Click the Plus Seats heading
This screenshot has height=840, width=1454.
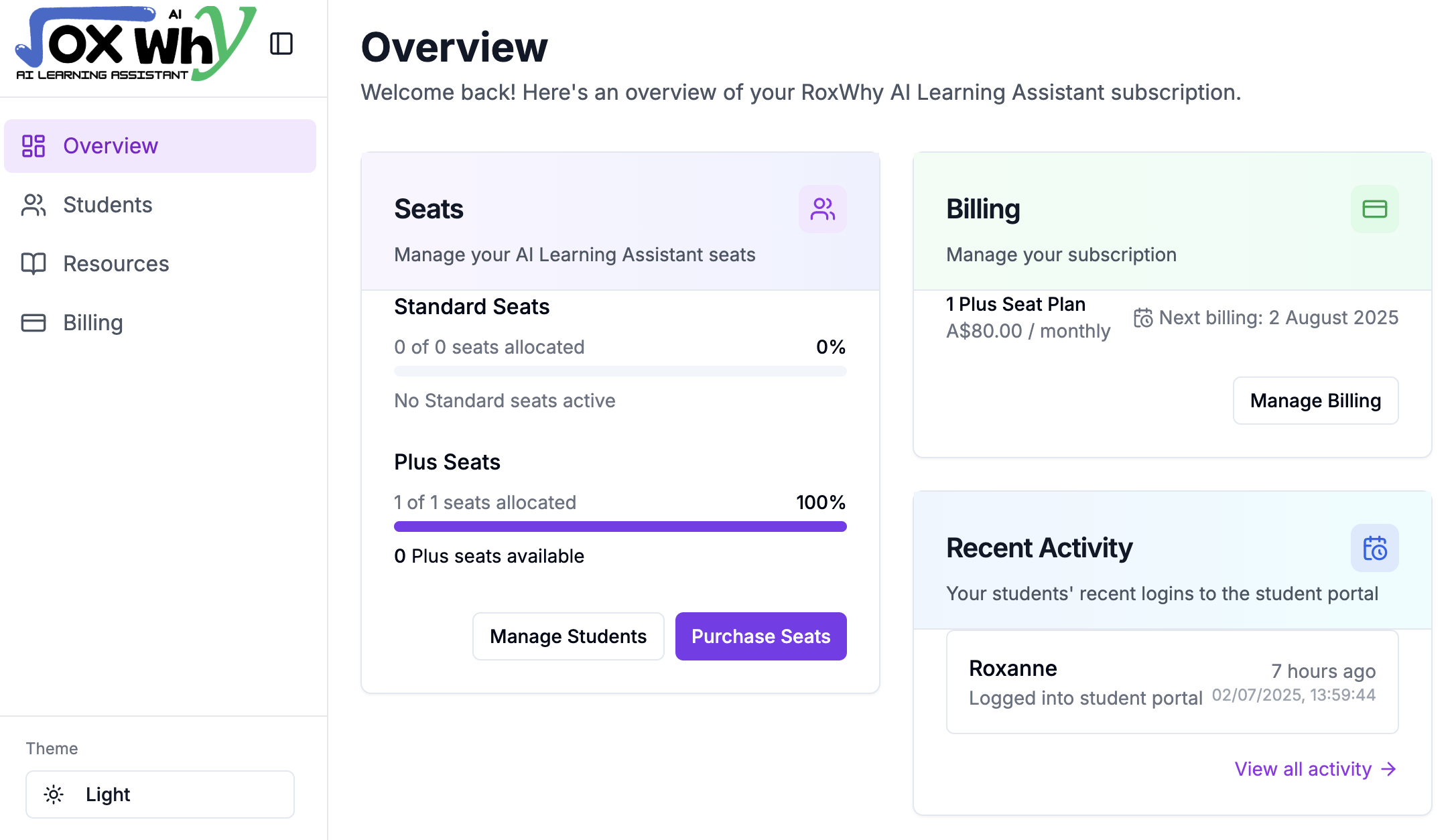447,462
